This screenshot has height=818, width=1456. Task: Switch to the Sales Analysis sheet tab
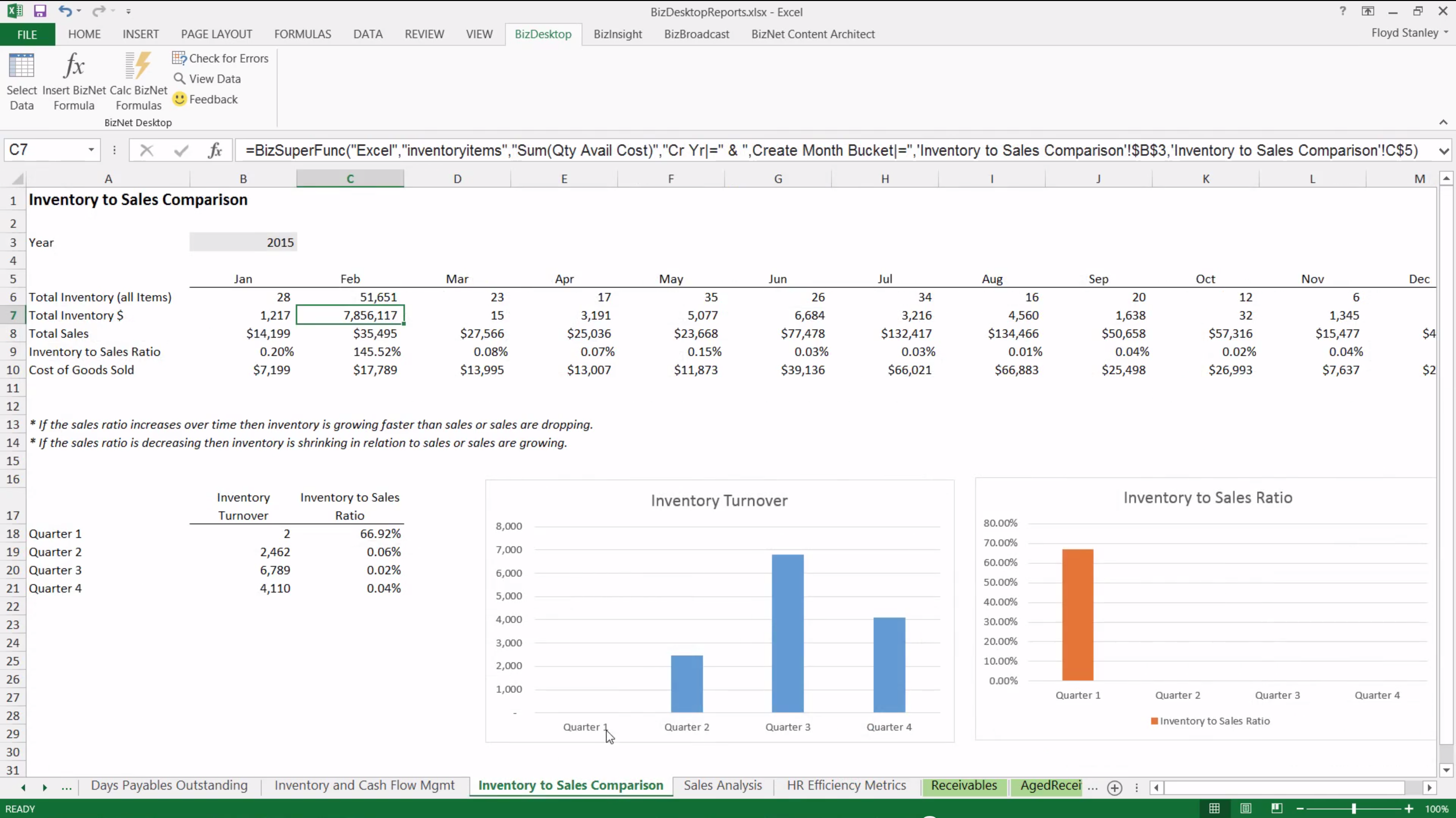click(x=722, y=785)
